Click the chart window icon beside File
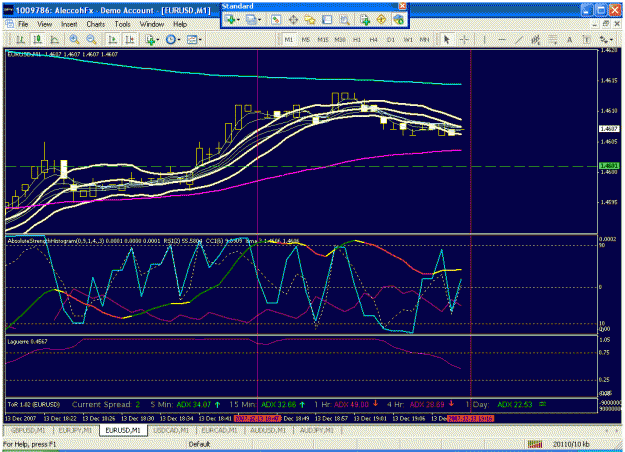625x452 pixels. tap(10, 24)
